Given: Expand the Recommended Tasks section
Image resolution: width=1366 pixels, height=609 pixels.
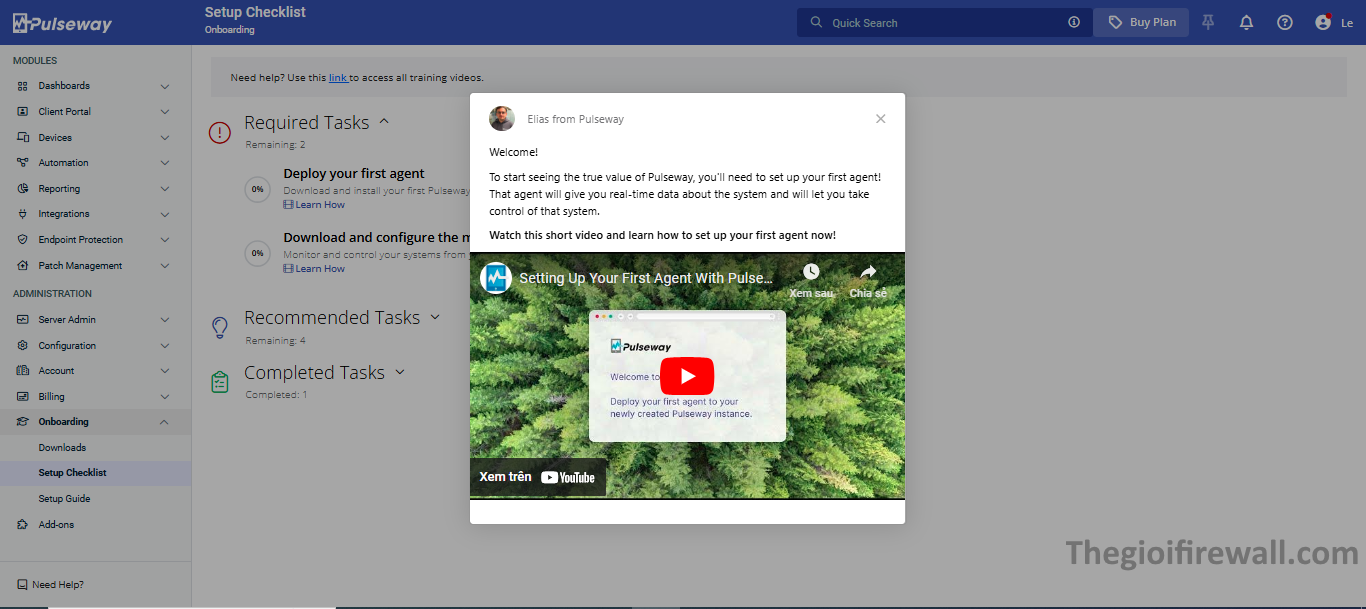Looking at the screenshot, I should (x=435, y=317).
